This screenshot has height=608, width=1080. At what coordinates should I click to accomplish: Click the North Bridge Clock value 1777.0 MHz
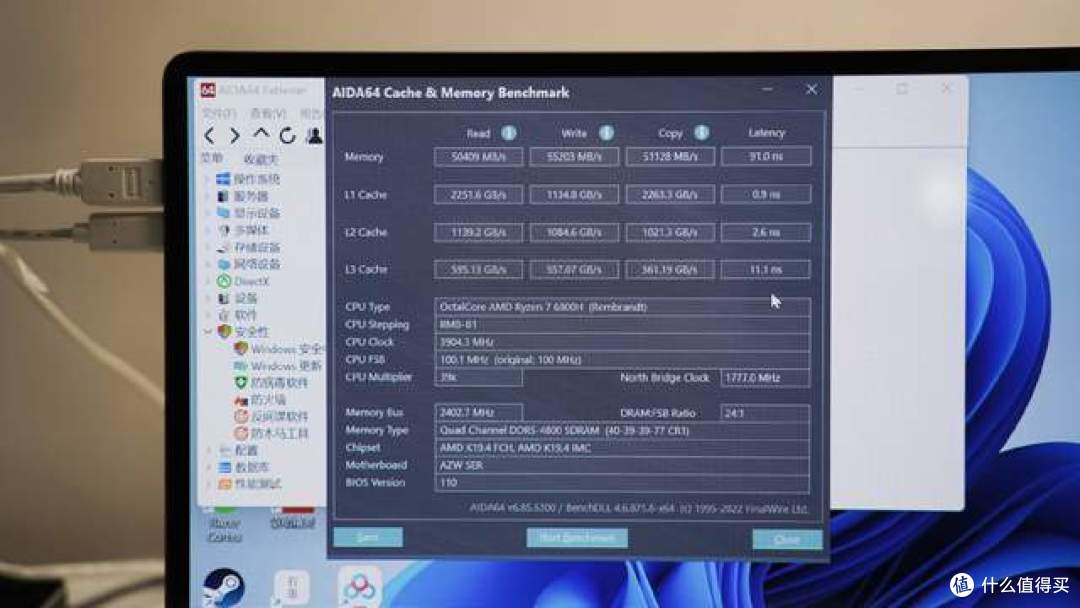pos(765,377)
